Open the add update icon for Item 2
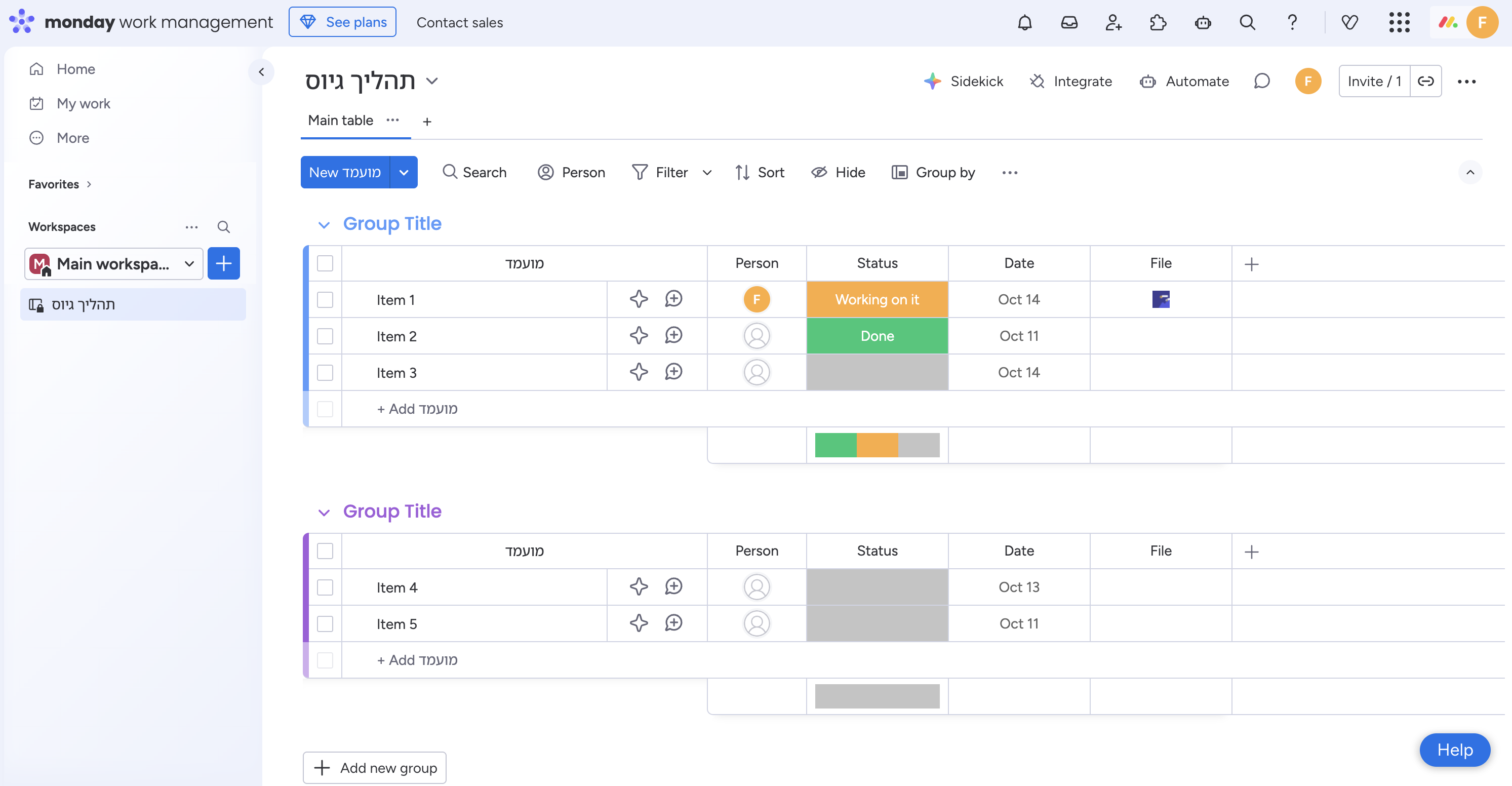 click(x=673, y=336)
